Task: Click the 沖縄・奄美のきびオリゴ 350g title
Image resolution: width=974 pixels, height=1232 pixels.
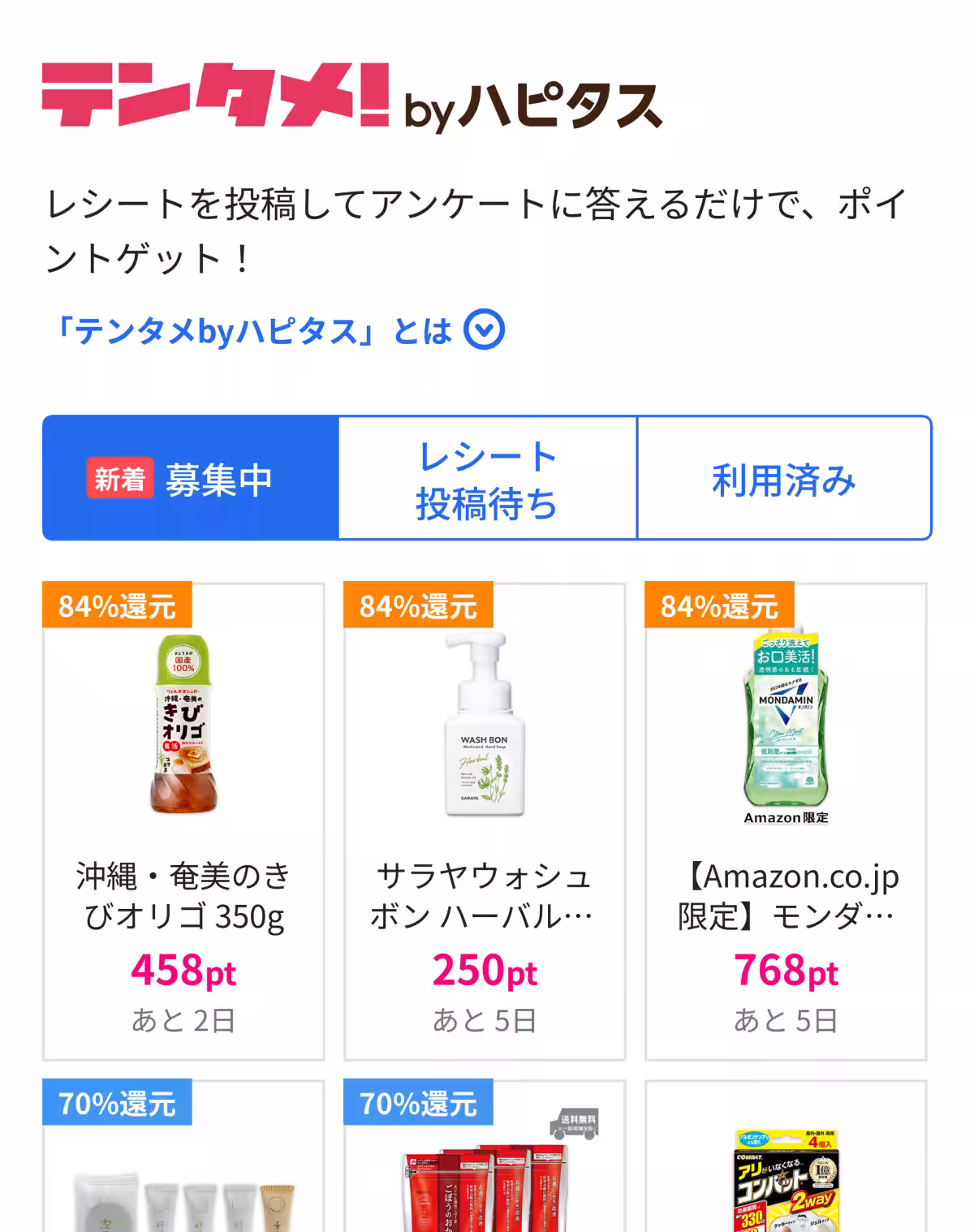Action: (x=183, y=896)
